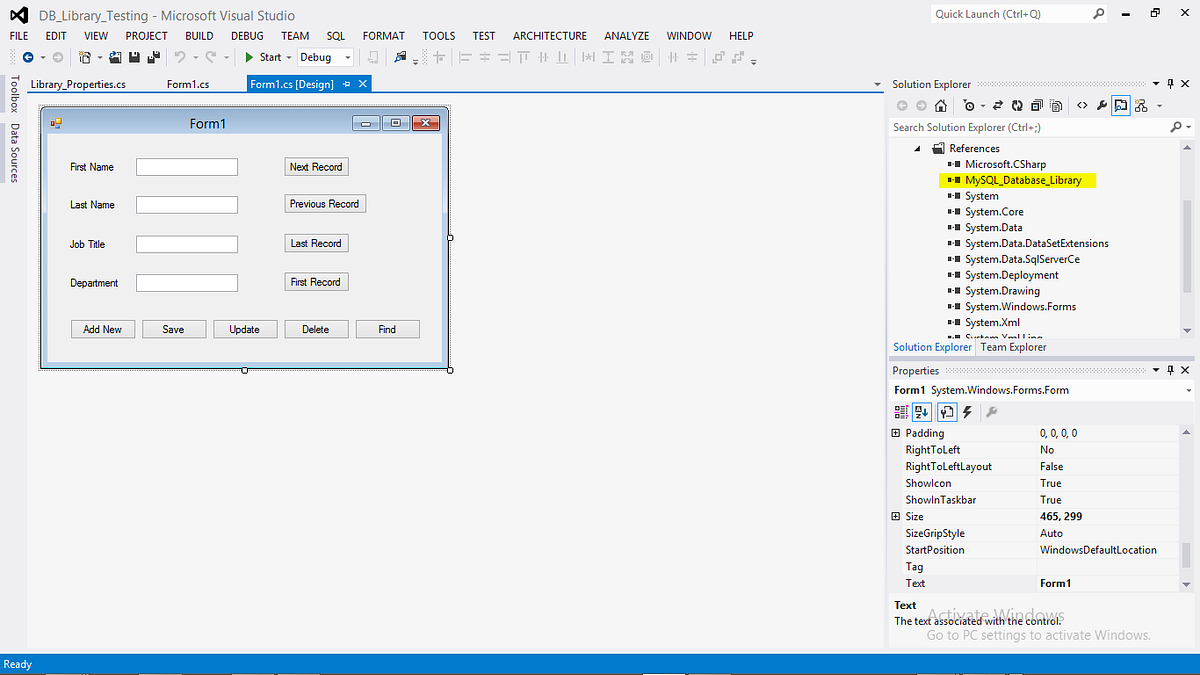This screenshot has height=675, width=1200.
Task: Click the Add New button on Form1
Action: point(102,328)
